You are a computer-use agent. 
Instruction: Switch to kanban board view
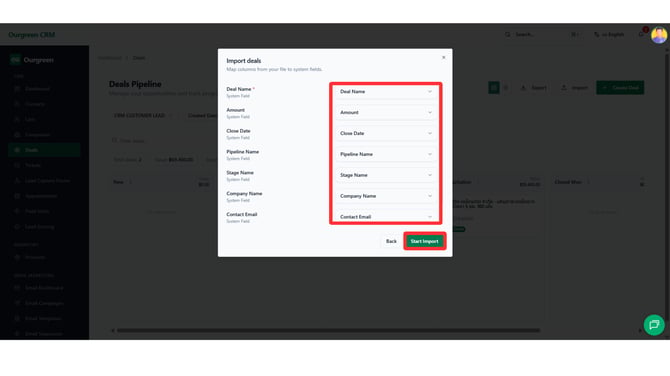pyautogui.click(x=494, y=88)
